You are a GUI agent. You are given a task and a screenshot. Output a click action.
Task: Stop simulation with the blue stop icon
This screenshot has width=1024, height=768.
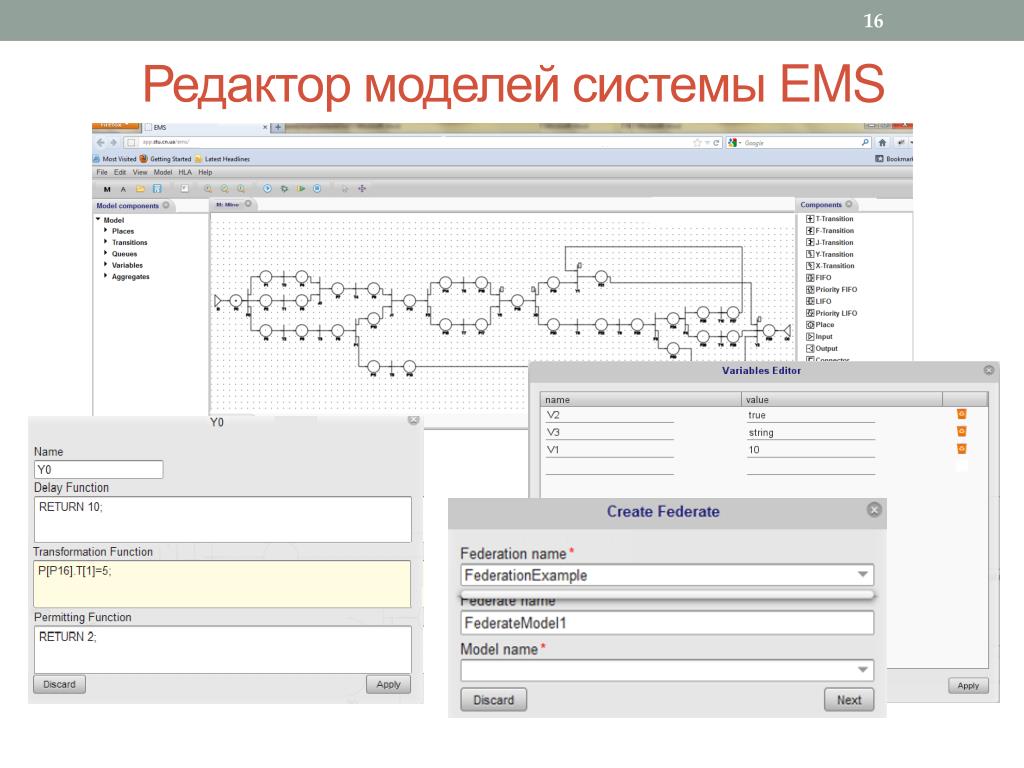pos(317,189)
